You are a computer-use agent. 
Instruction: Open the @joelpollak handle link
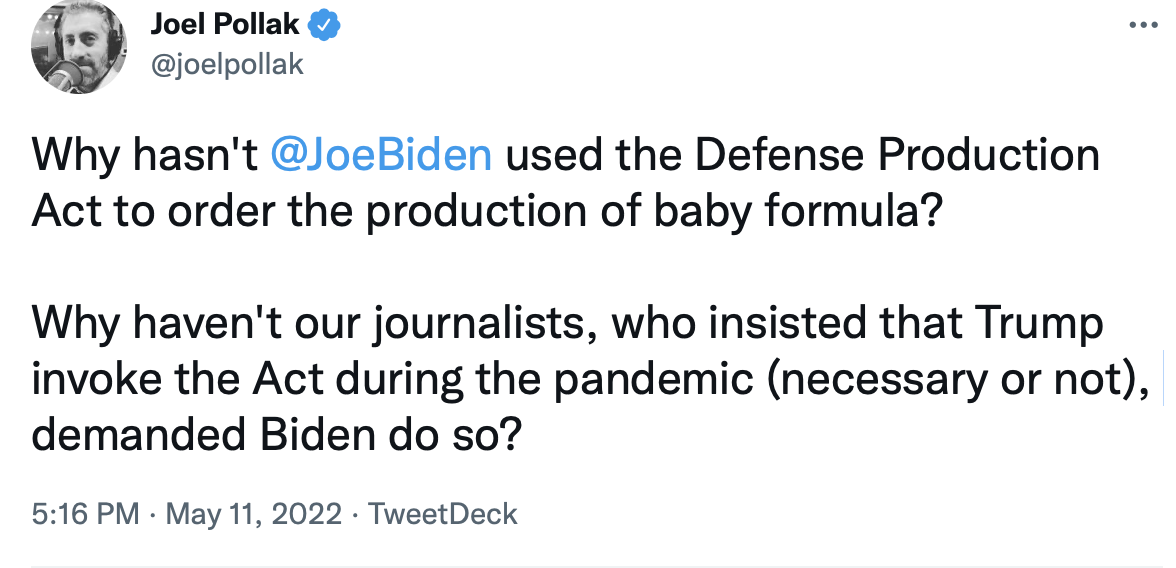click(x=227, y=65)
